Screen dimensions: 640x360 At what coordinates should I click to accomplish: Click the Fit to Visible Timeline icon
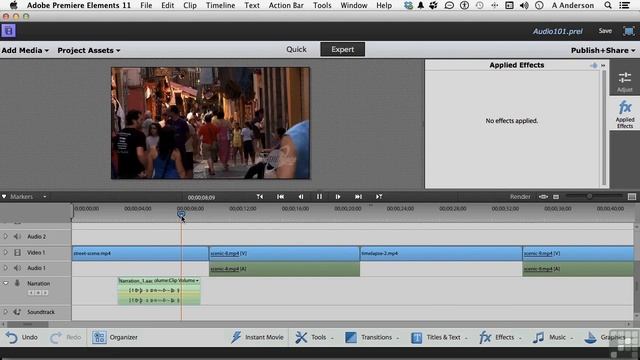(543, 197)
